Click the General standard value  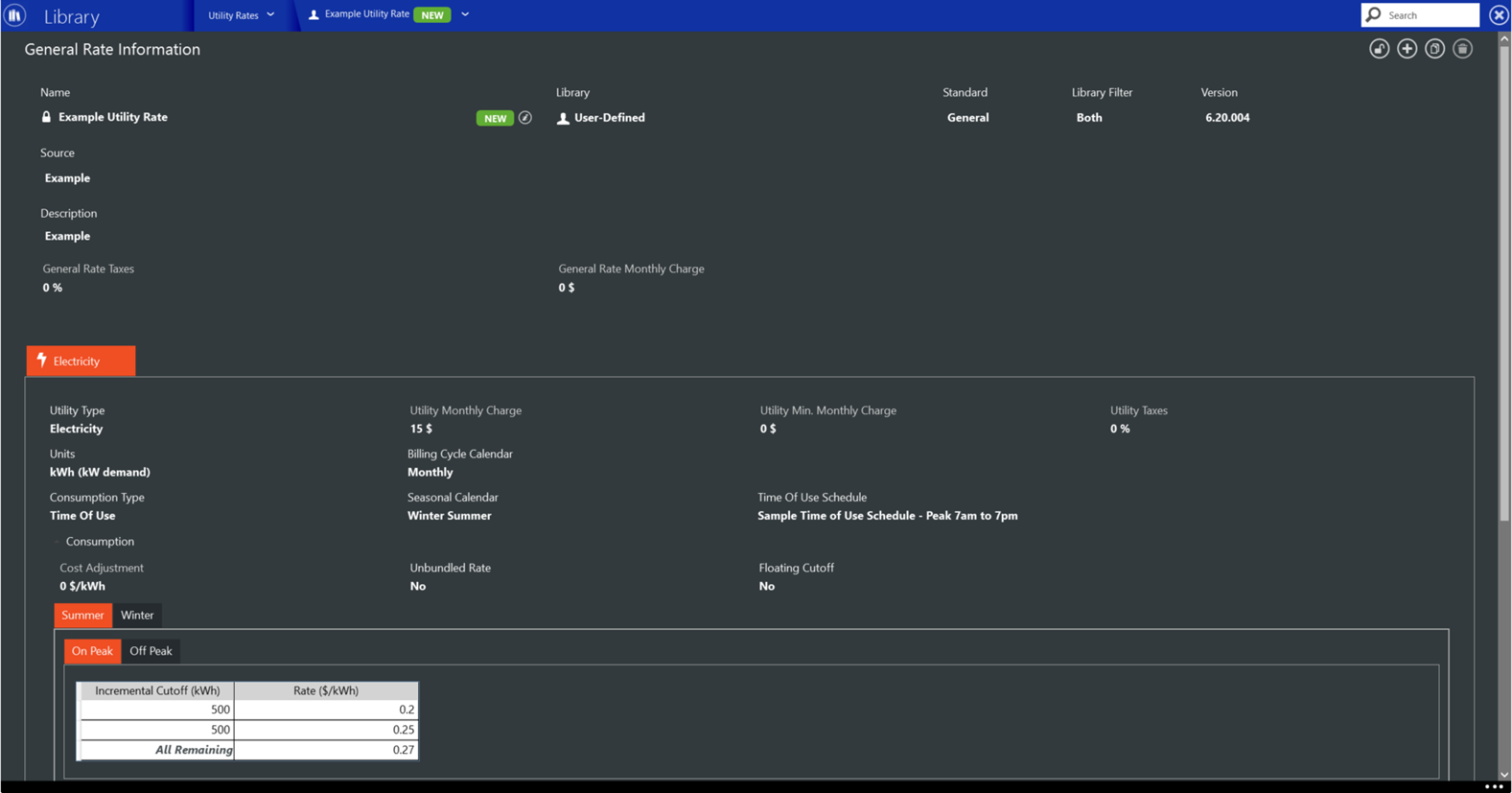click(x=967, y=118)
